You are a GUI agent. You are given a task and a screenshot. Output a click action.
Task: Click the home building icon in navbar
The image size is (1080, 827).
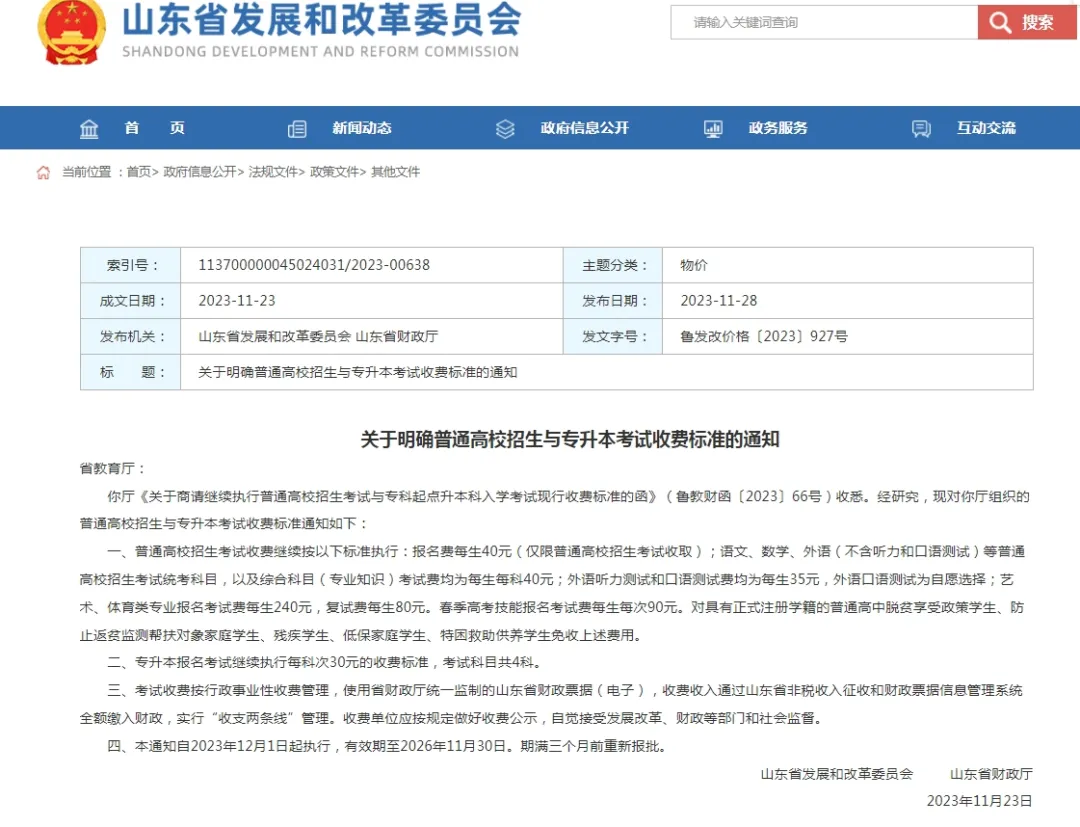(89, 129)
